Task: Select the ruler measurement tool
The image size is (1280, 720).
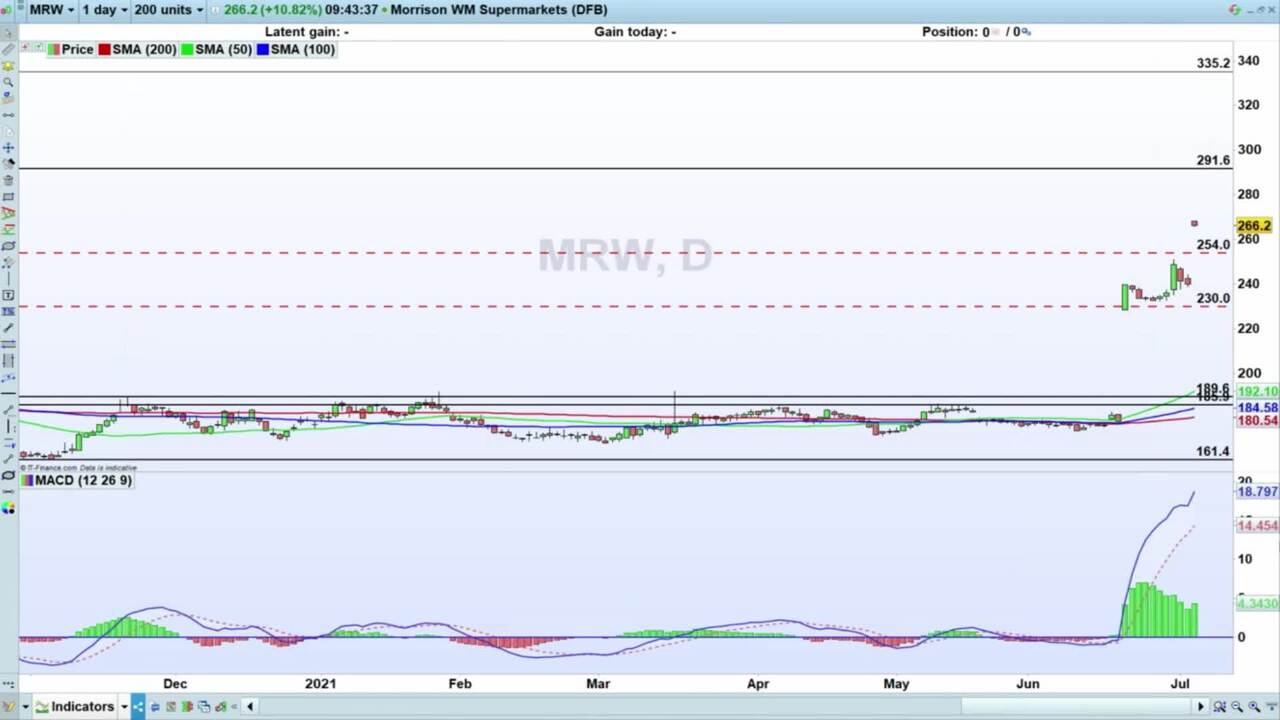Action: click(8, 49)
